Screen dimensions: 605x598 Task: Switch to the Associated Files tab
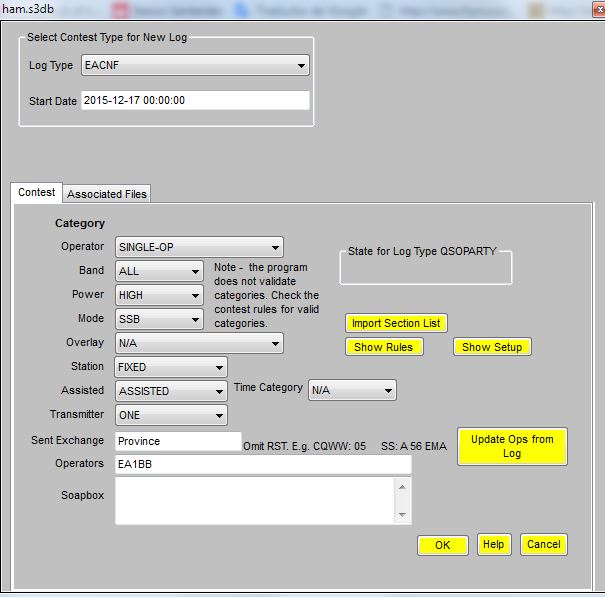pyautogui.click(x=107, y=193)
